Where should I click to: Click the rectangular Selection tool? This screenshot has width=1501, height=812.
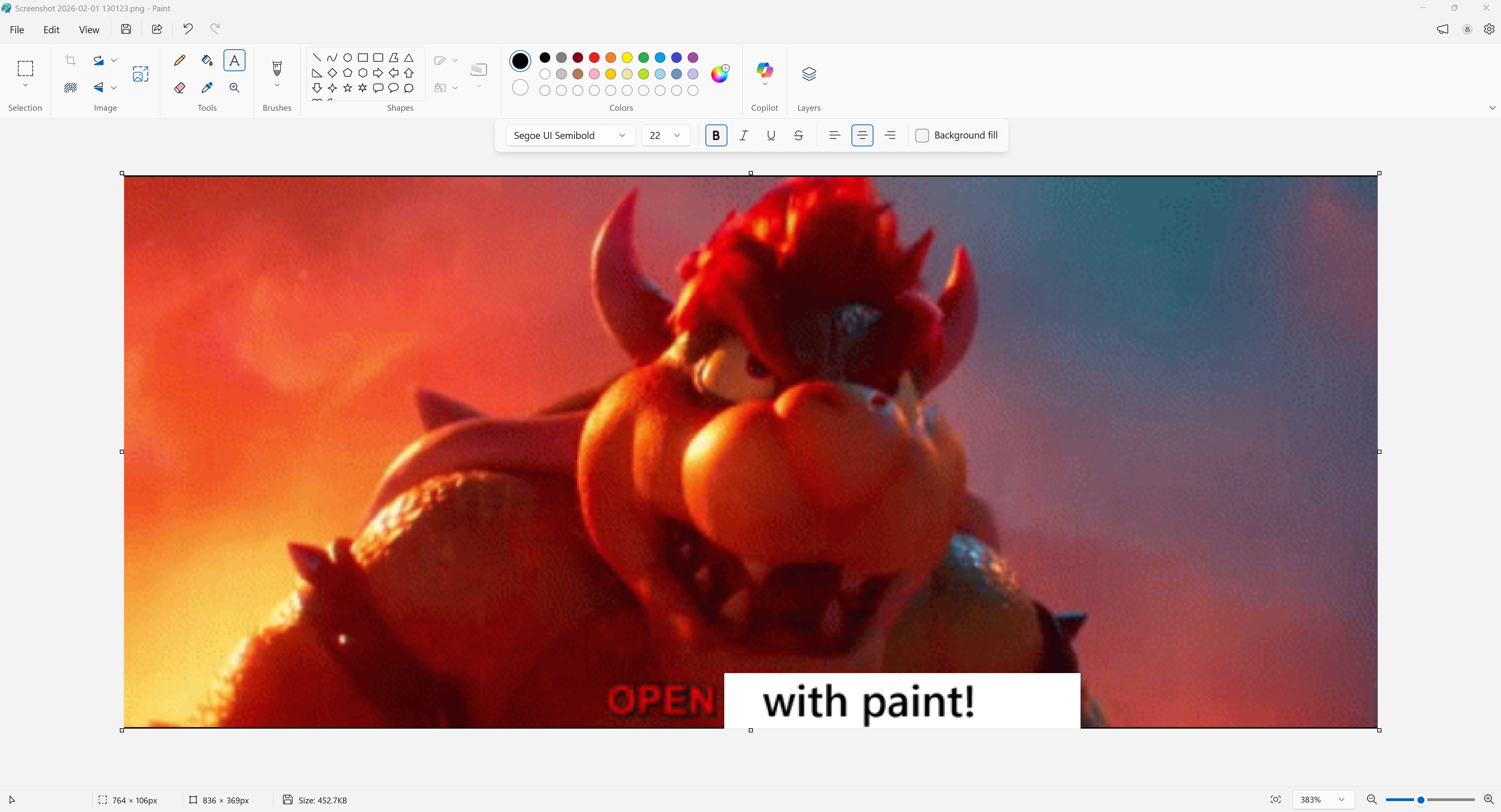(x=25, y=68)
